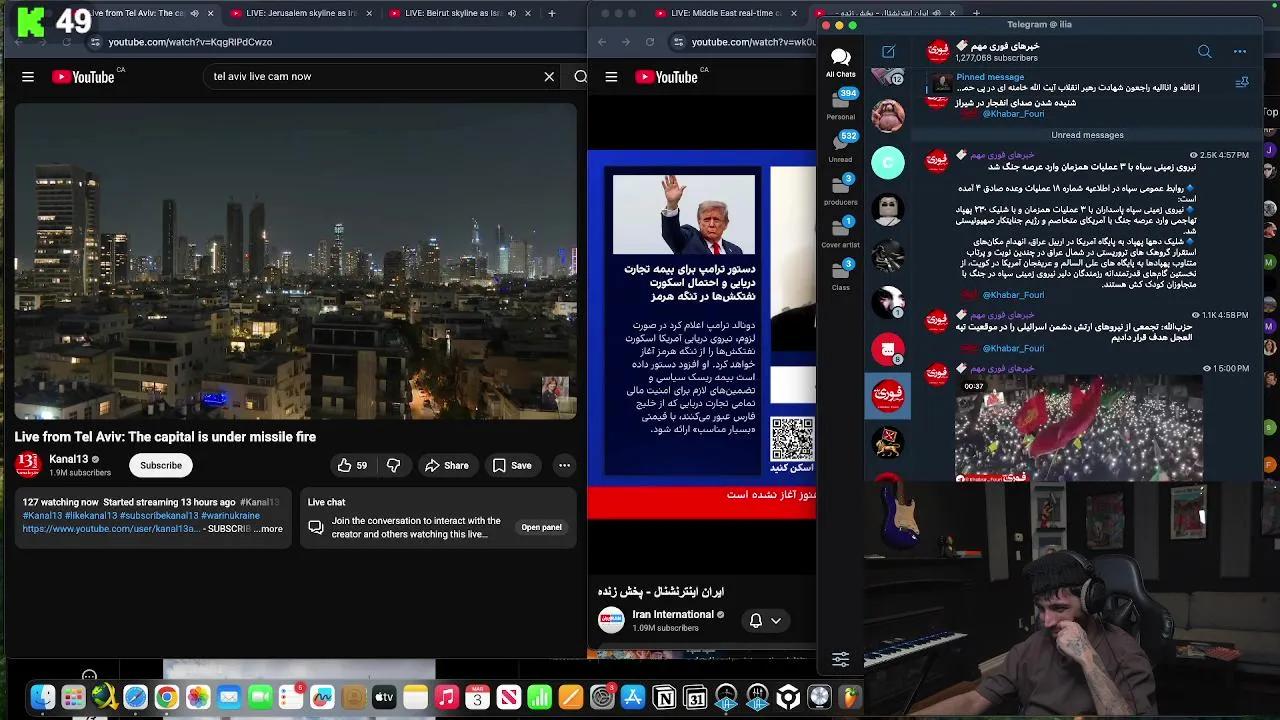Screen dimensions: 1280x720
Task: Open Google Chrome from the Dock
Action: click(167, 697)
